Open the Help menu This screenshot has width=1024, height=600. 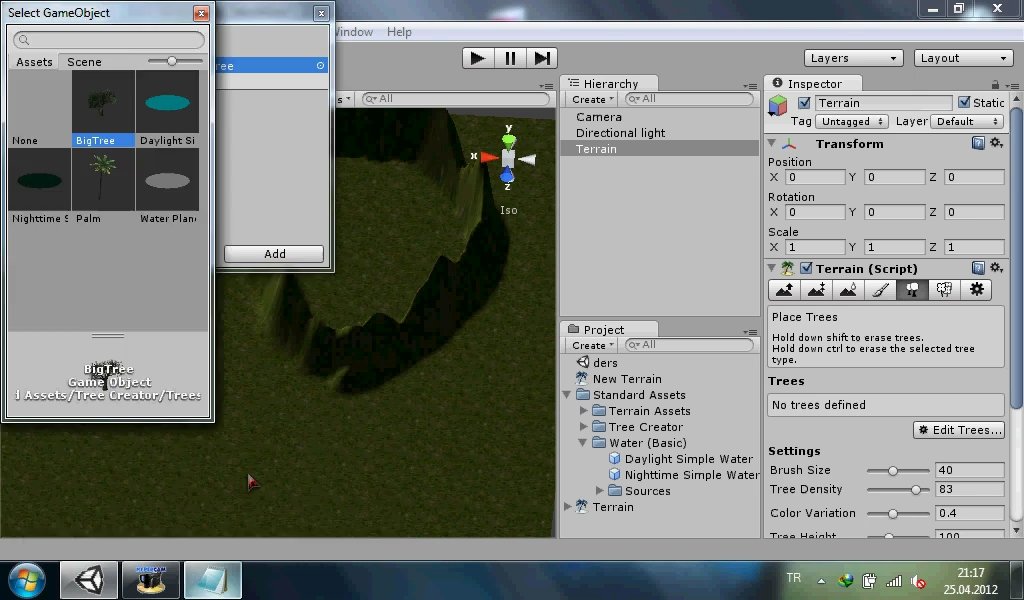click(x=399, y=32)
